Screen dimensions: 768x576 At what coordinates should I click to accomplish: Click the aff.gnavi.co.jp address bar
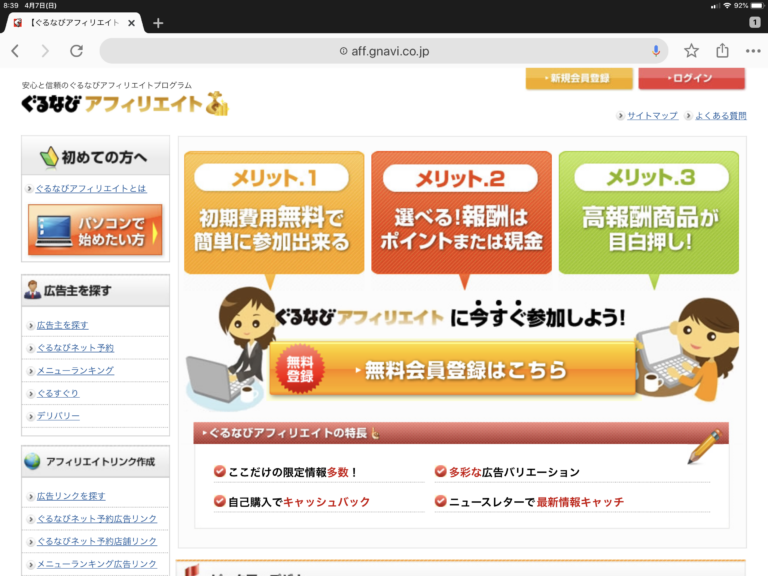pyautogui.click(x=384, y=51)
